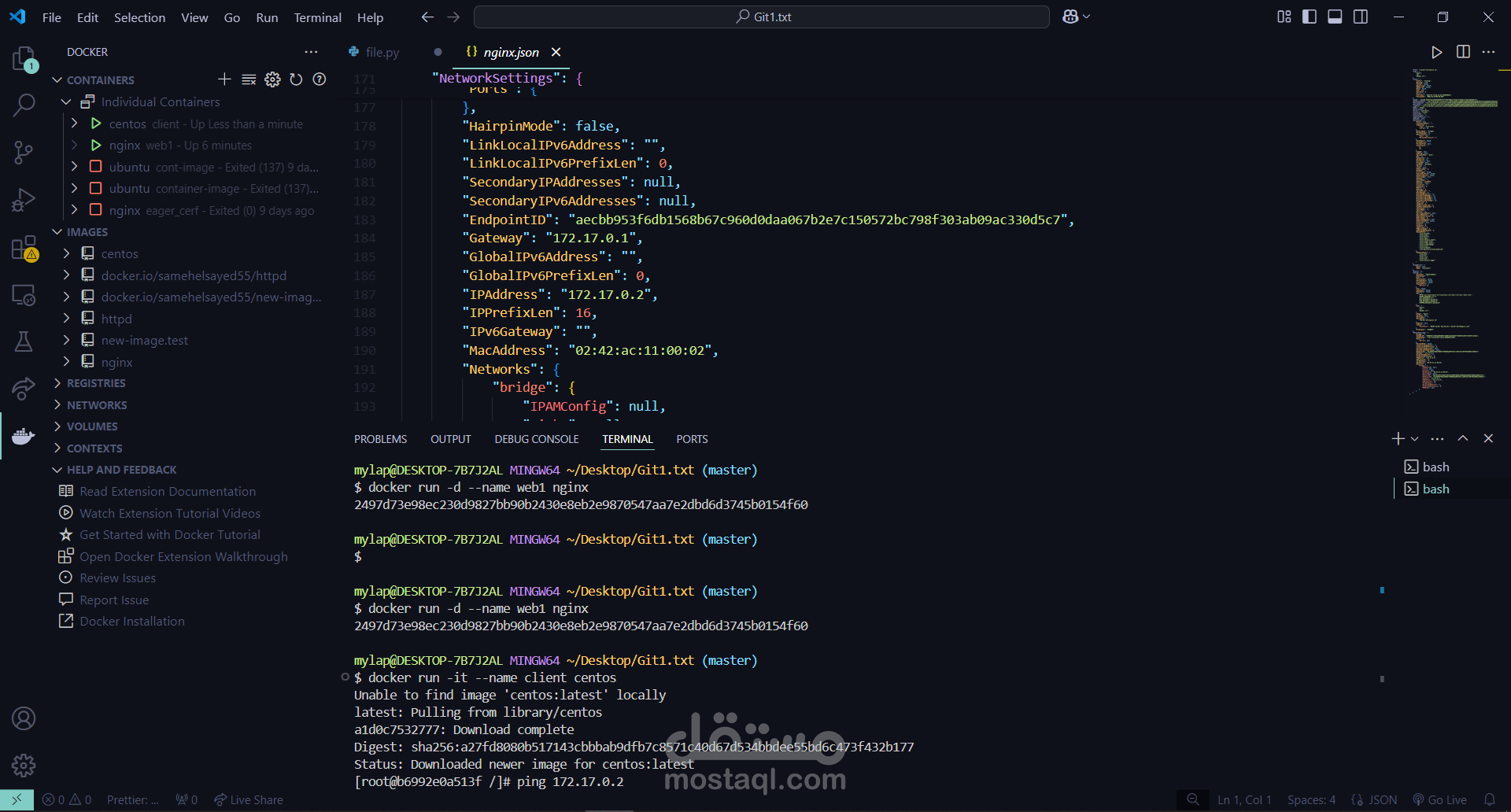1511x812 pixels.
Task: Collapse HELP AND FEEDBACK section
Action: coord(57,470)
